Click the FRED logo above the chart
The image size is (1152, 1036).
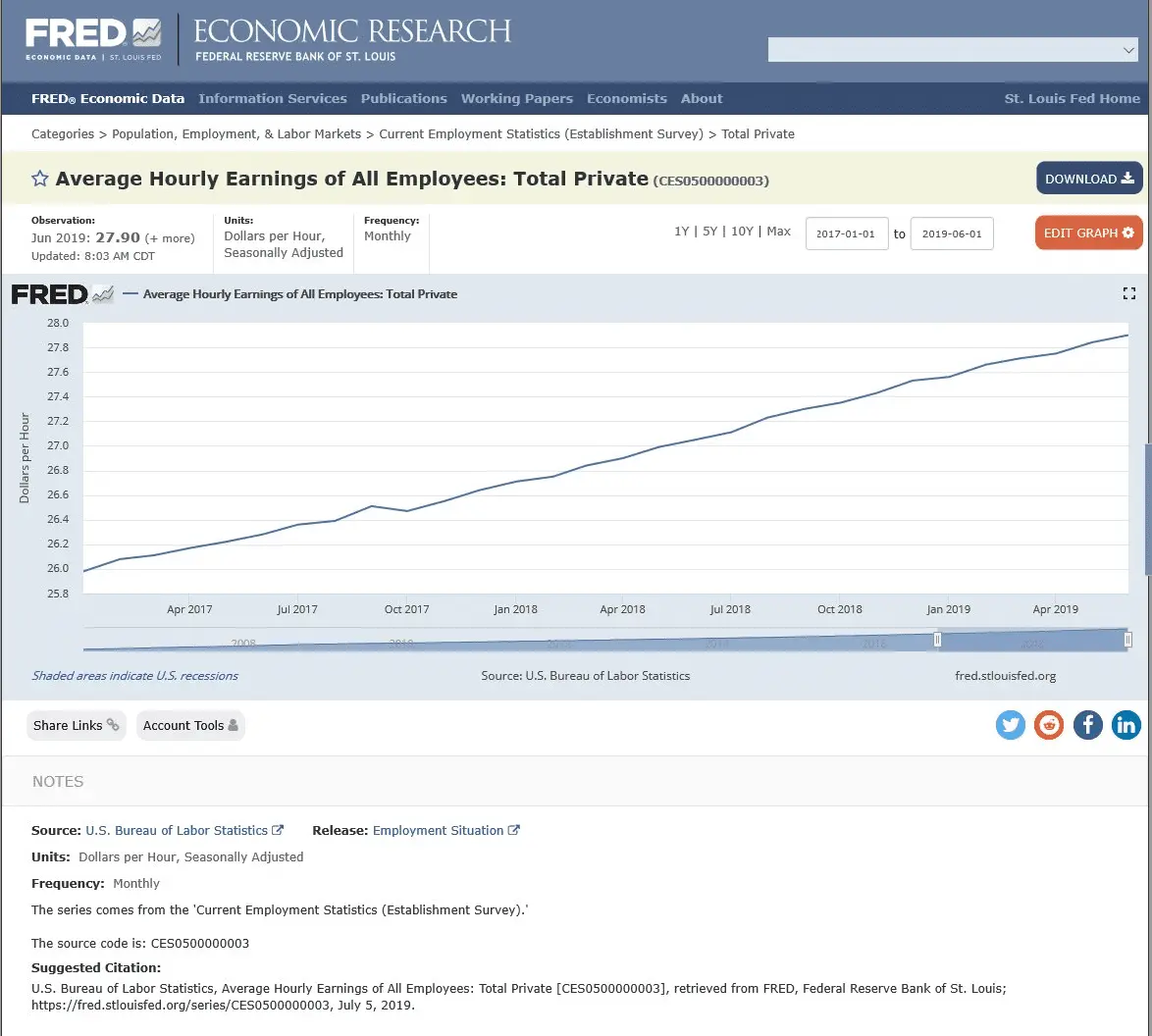pos(61,293)
